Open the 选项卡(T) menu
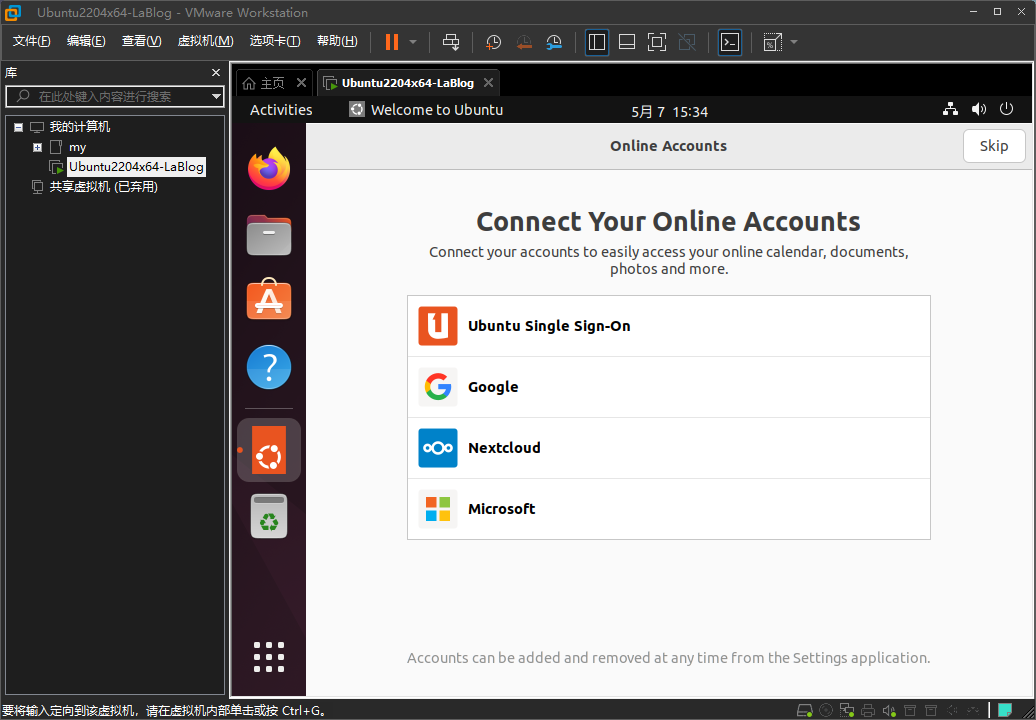1036x720 pixels. pos(275,41)
